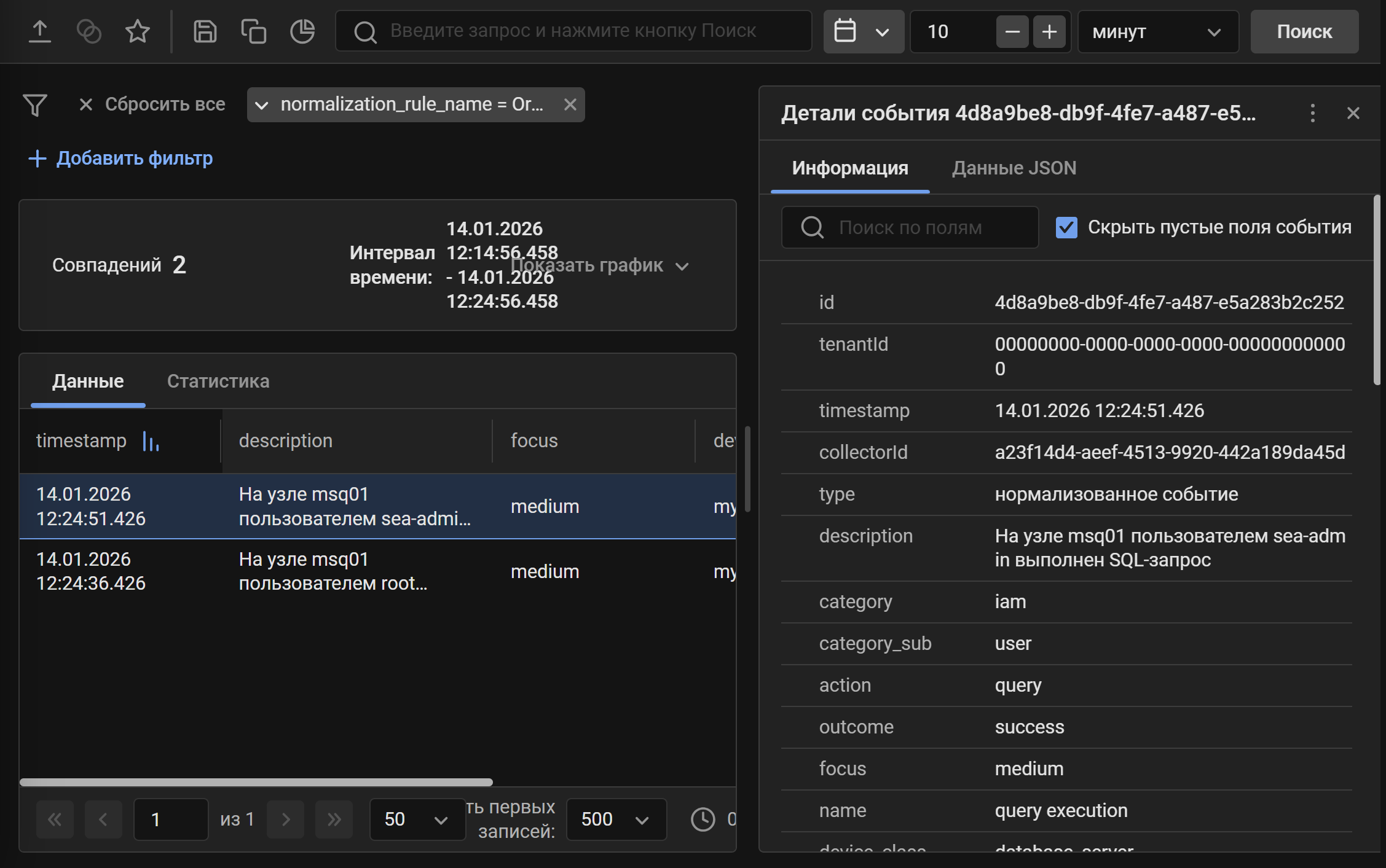Open the three-dot menu in event details
The height and width of the screenshot is (868, 1386).
(1313, 112)
